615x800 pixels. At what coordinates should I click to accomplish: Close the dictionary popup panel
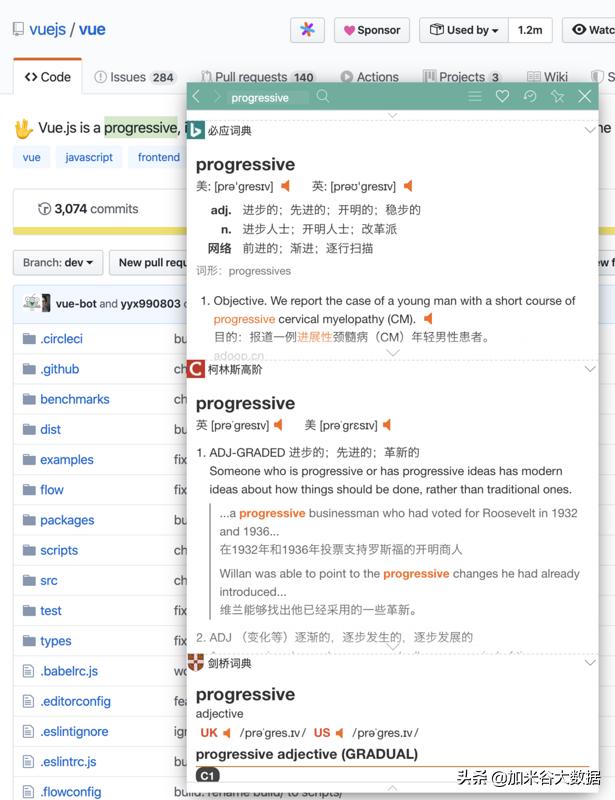[585, 96]
